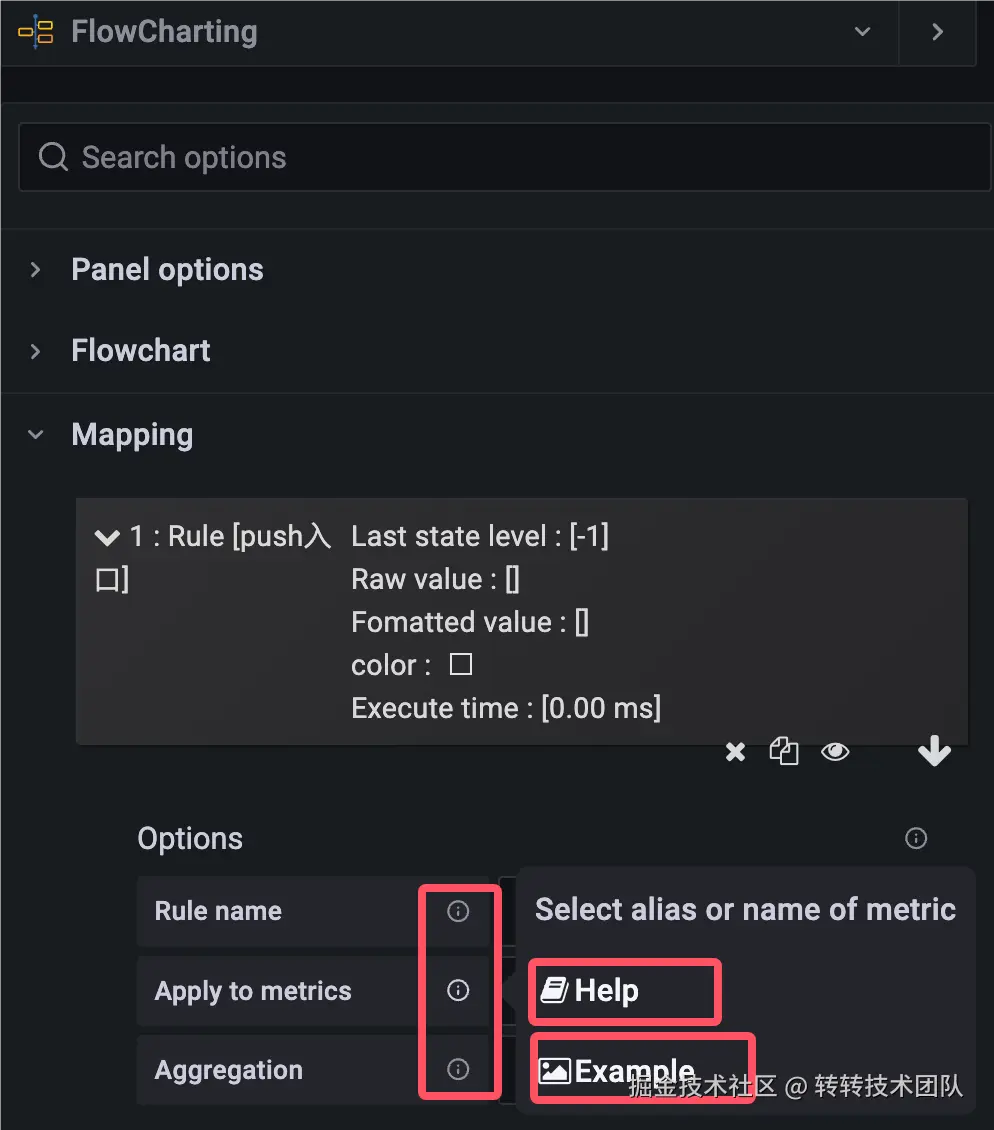The image size is (994, 1130).
Task: Duplicate the rule with the copy icon
Action: (x=784, y=752)
